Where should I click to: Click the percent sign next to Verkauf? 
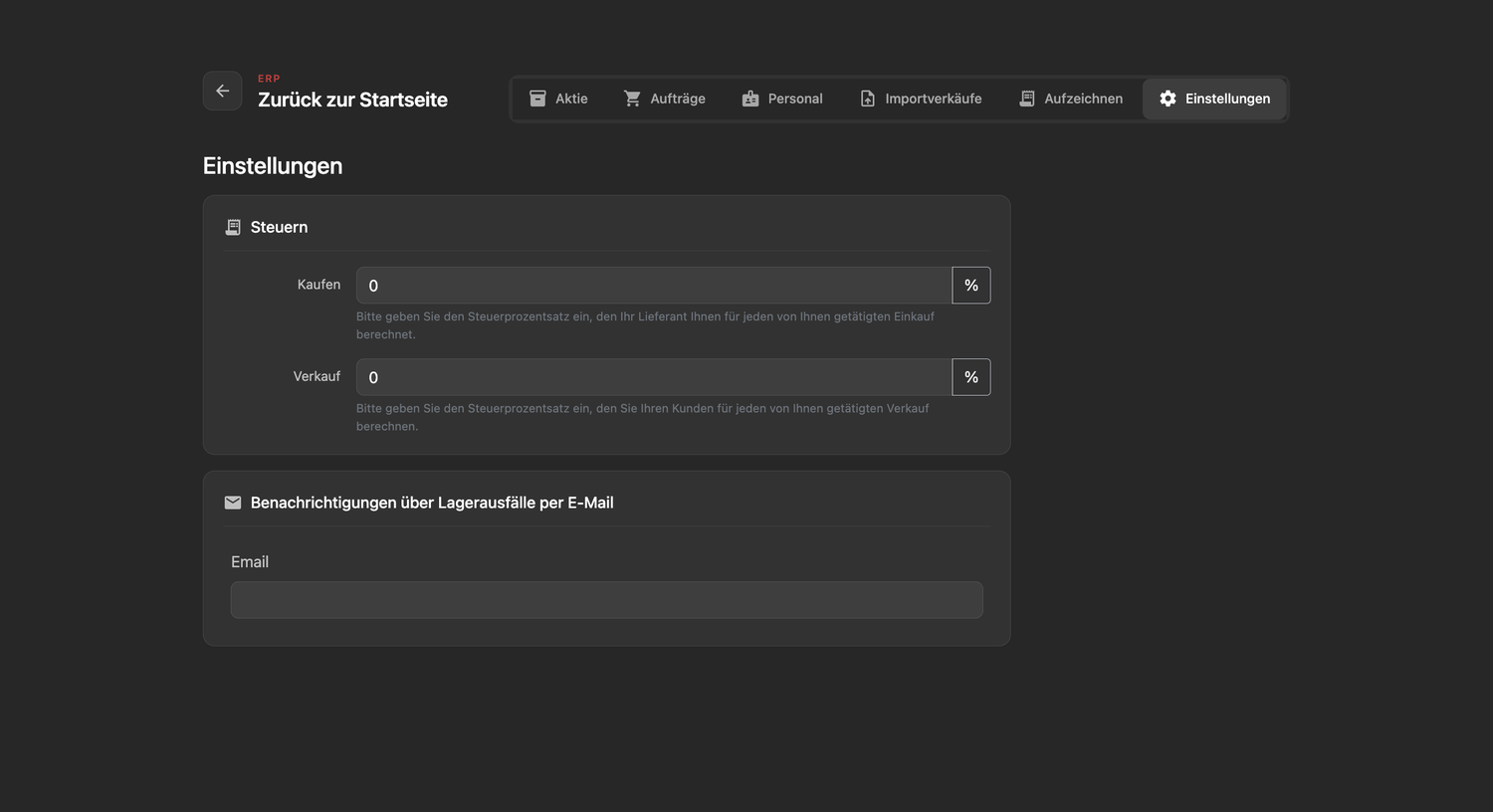pos(971,377)
